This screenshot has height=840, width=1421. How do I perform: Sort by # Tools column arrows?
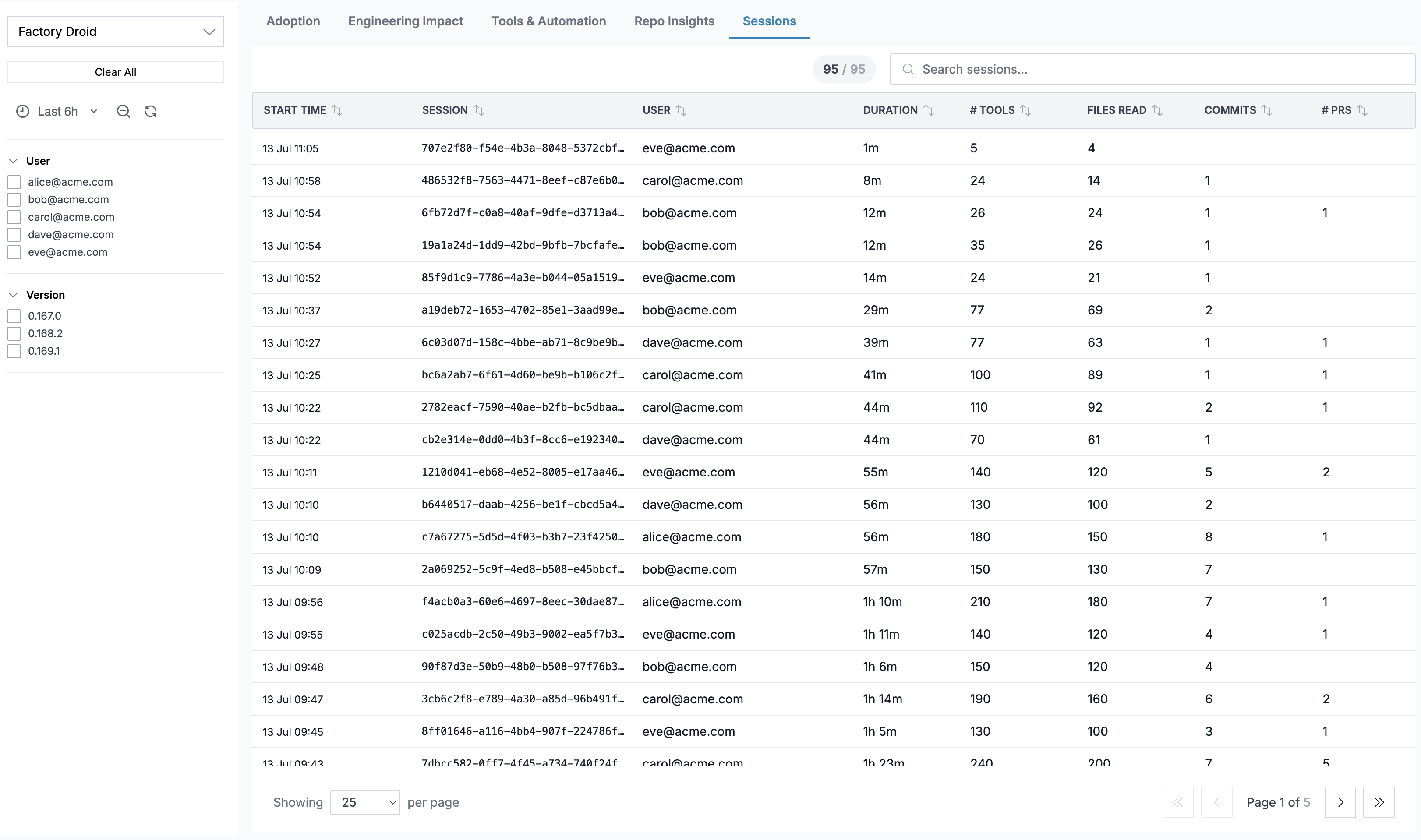click(x=1025, y=110)
